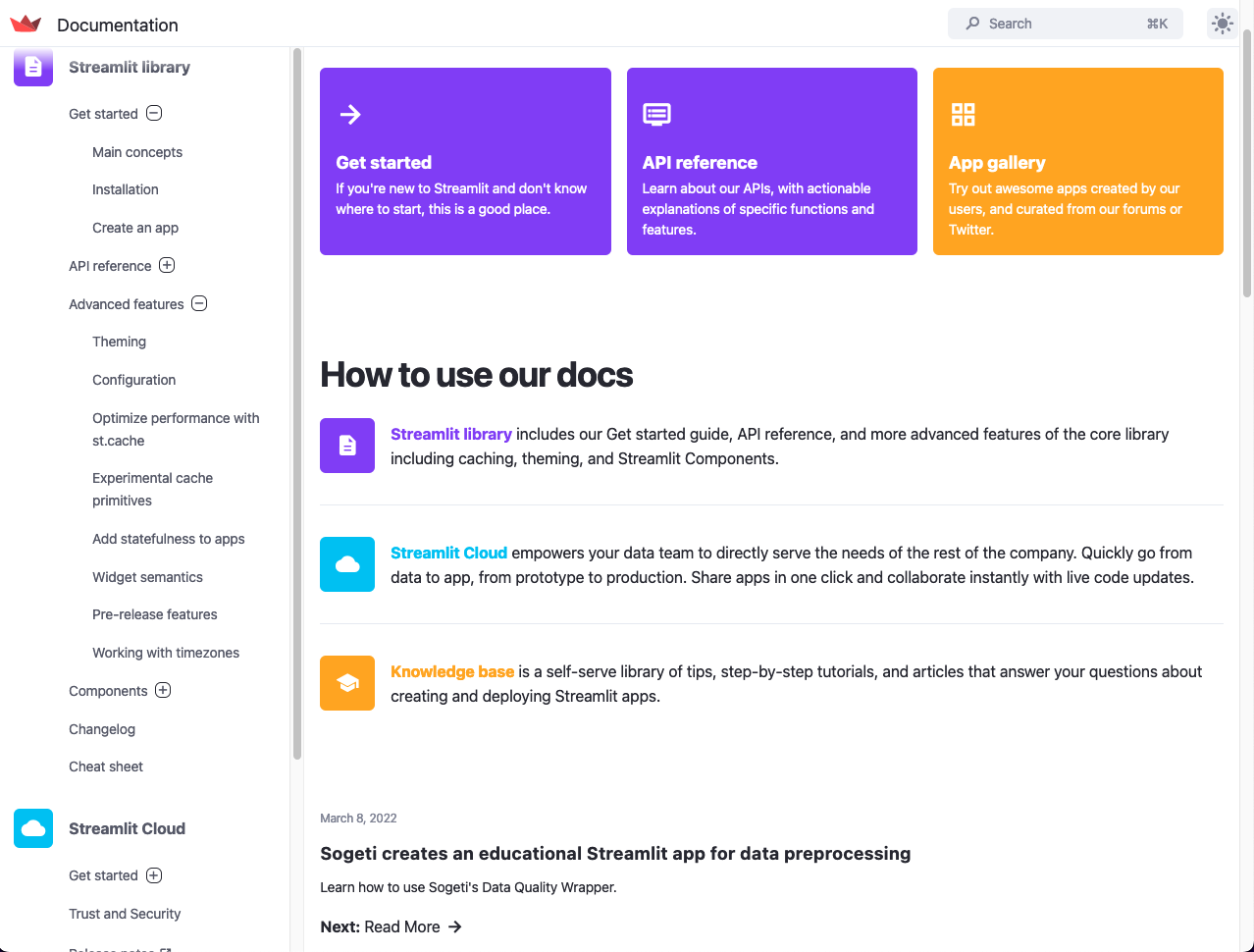Click the Read More arrow icon
This screenshot has height=952, width=1254.
tap(454, 926)
